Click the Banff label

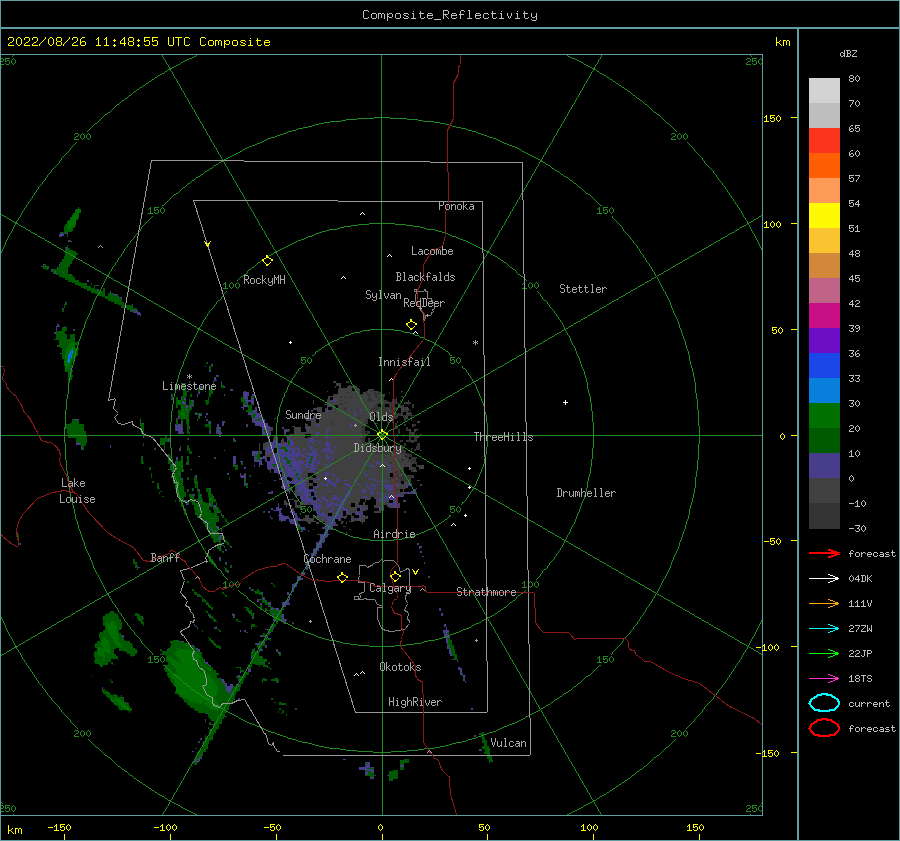[165, 557]
